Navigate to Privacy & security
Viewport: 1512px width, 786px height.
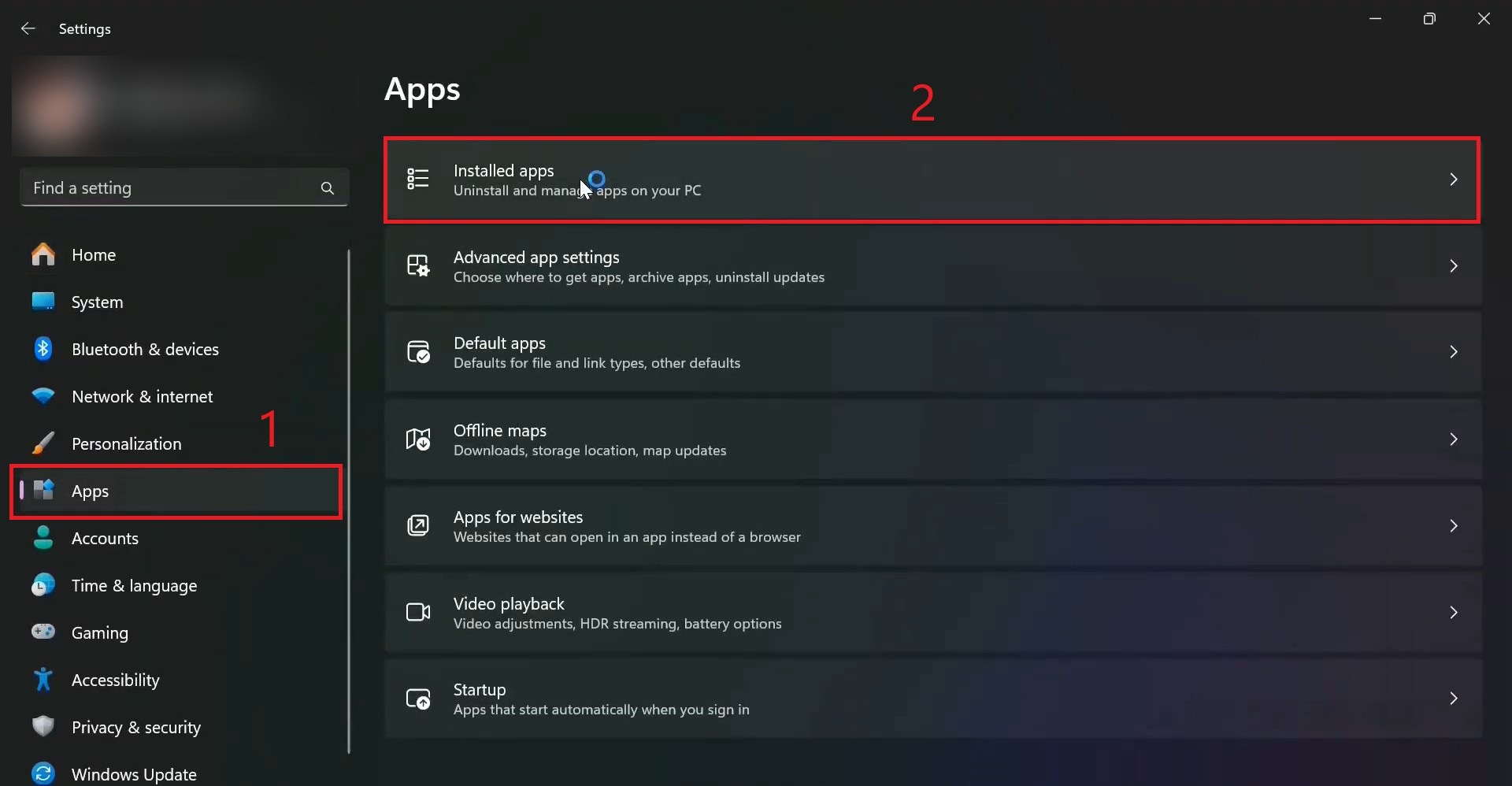coord(136,728)
